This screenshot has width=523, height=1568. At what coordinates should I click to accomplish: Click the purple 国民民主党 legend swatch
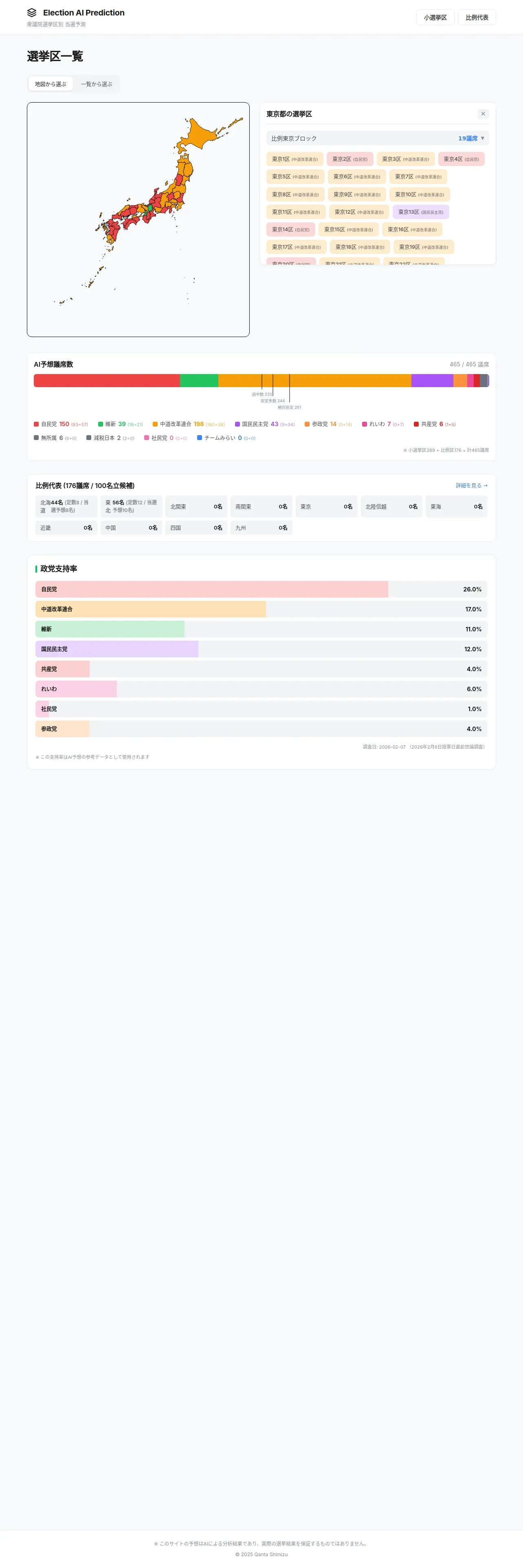click(237, 424)
